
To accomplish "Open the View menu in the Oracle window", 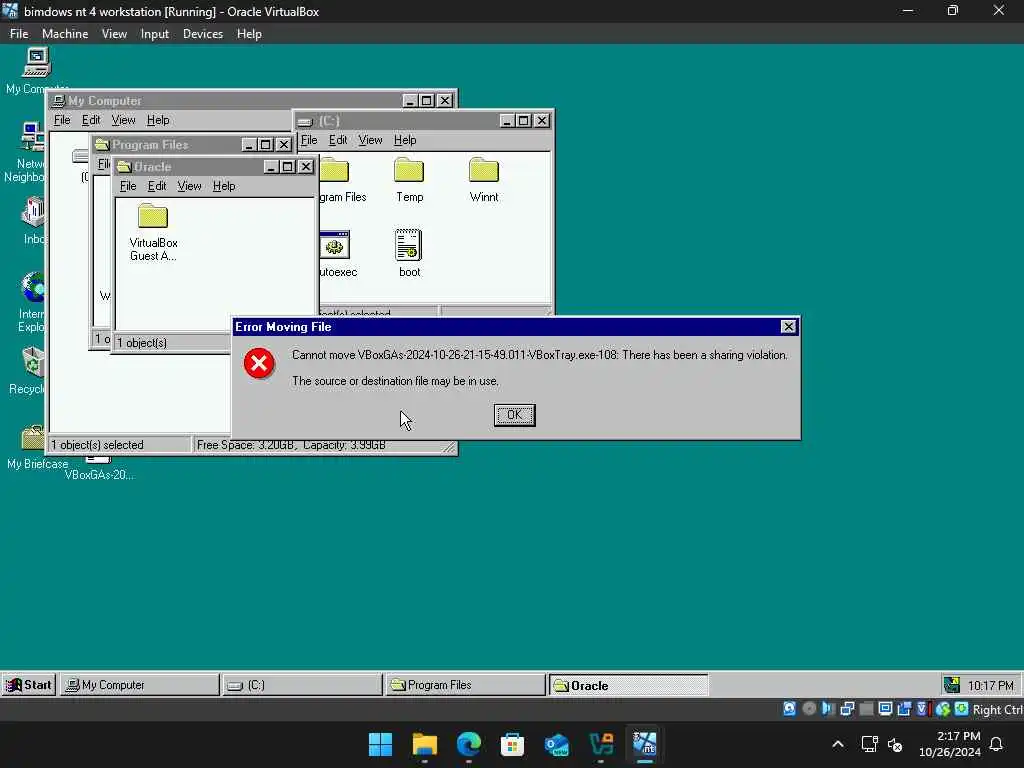I will 189,186.
